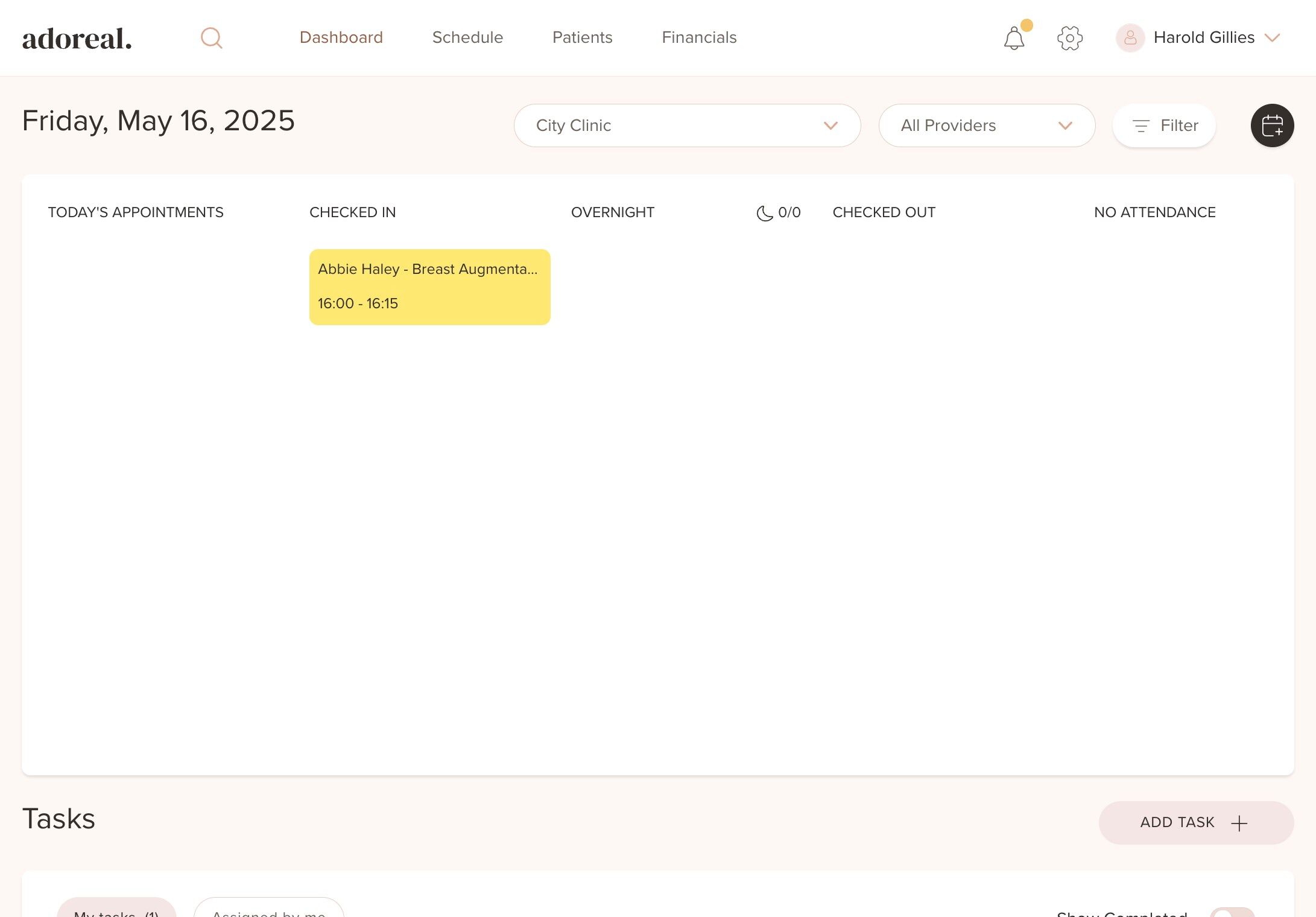Click the add appointment calendar icon
The height and width of the screenshot is (917, 1316).
click(1272, 125)
